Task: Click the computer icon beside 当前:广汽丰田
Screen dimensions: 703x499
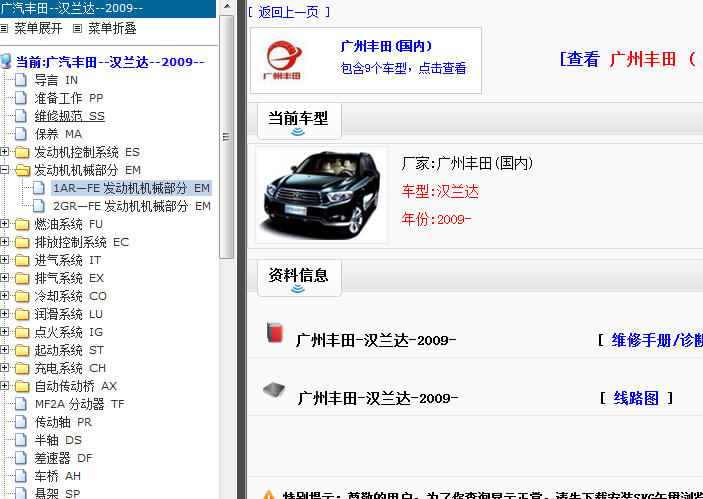Action: click(x=6, y=61)
